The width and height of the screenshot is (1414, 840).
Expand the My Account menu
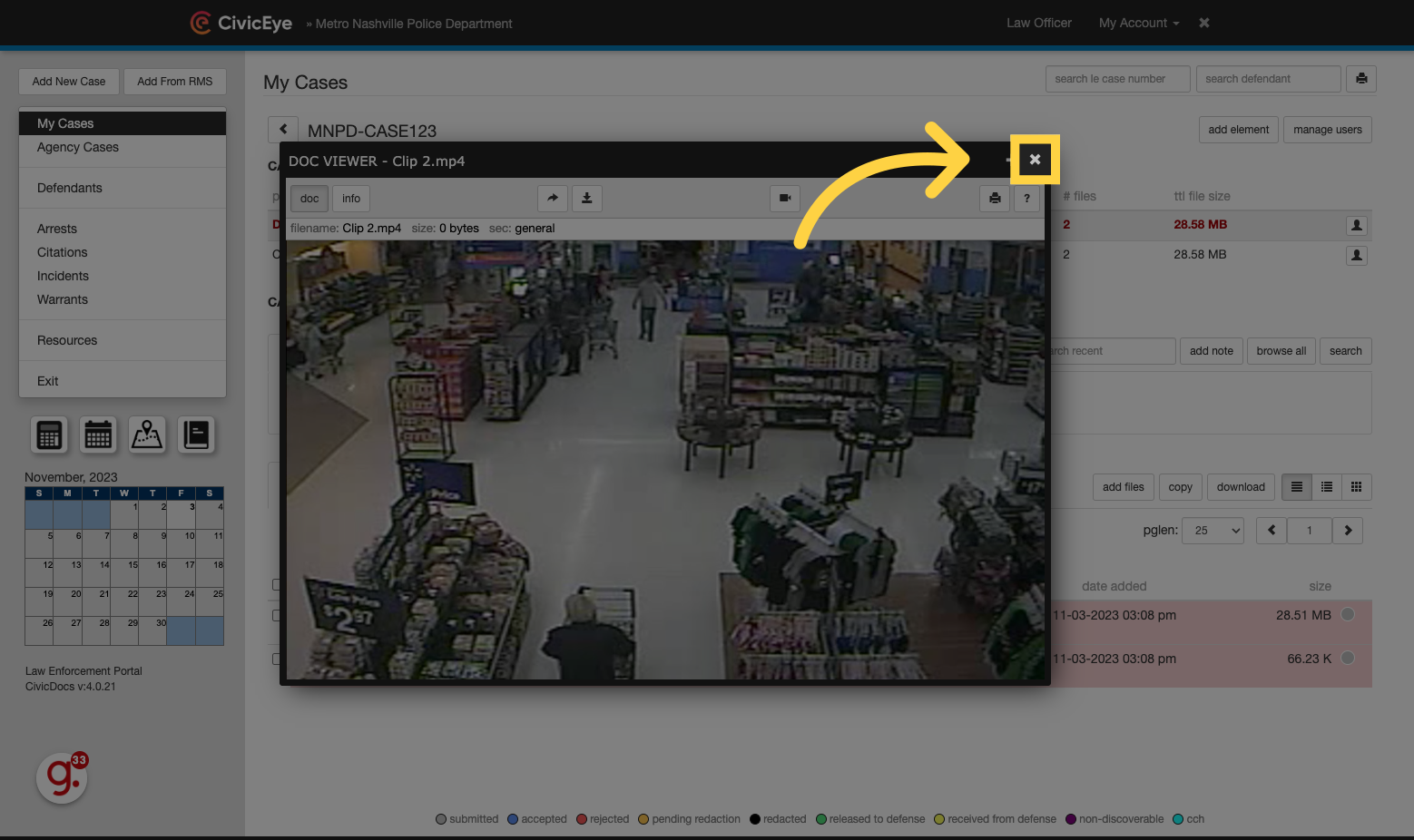(1139, 23)
